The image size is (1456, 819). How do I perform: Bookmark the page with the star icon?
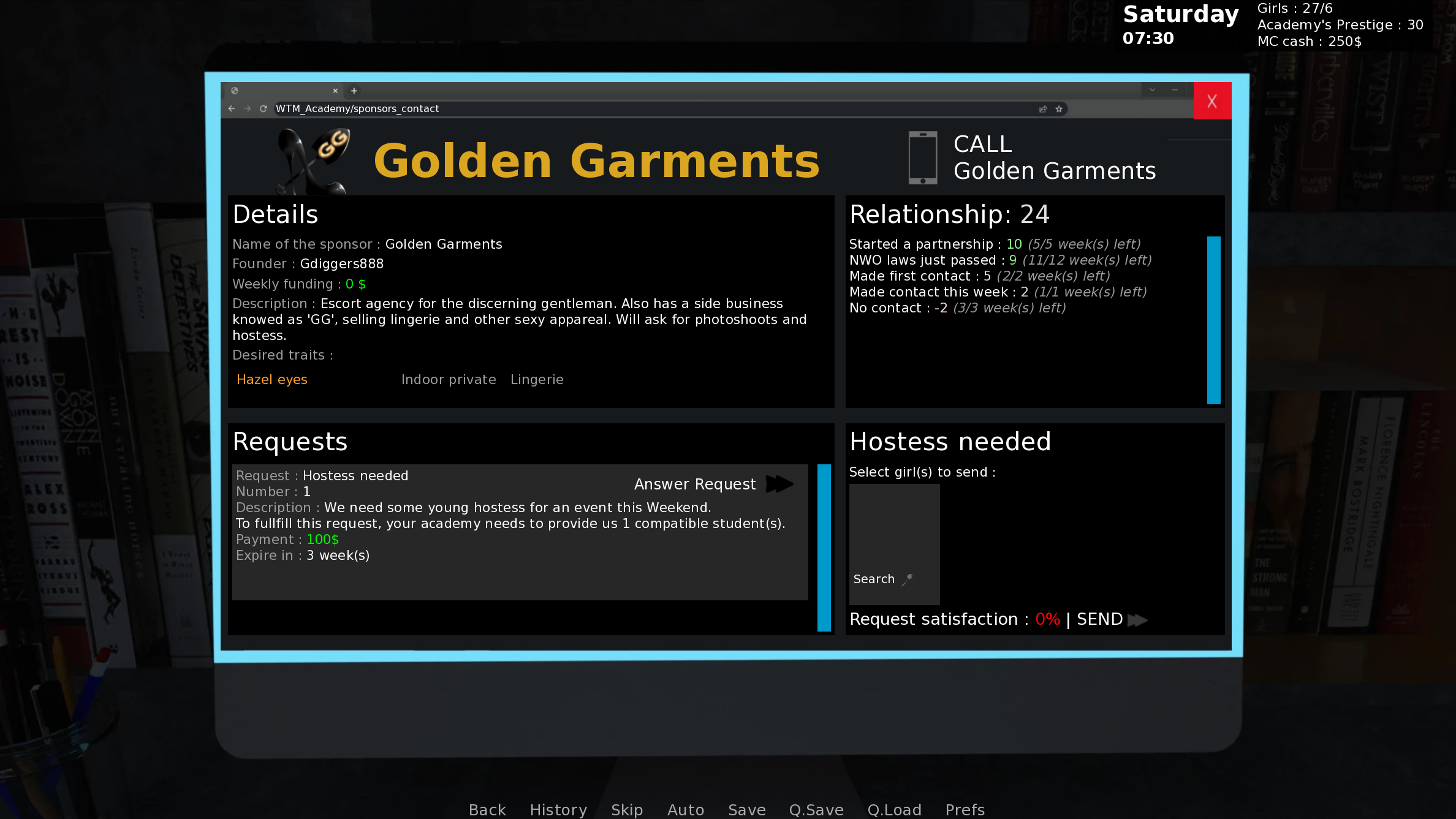[1059, 109]
